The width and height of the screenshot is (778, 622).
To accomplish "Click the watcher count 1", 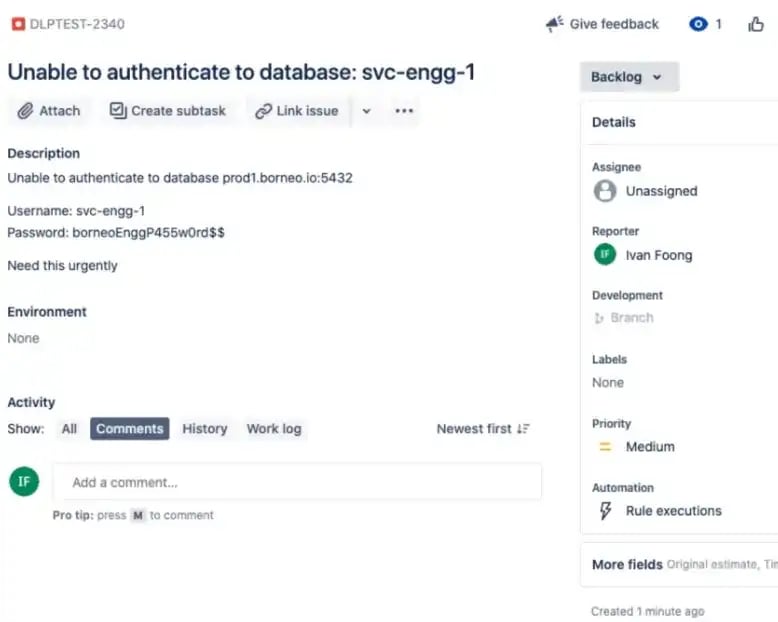I will click(718, 24).
